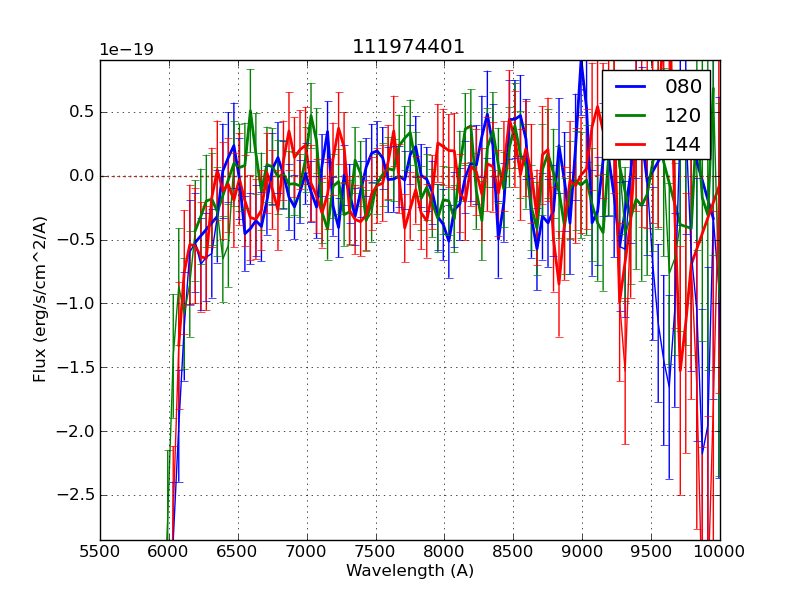Click the Wavelength (A) x-axis label

tap(410, 571)
